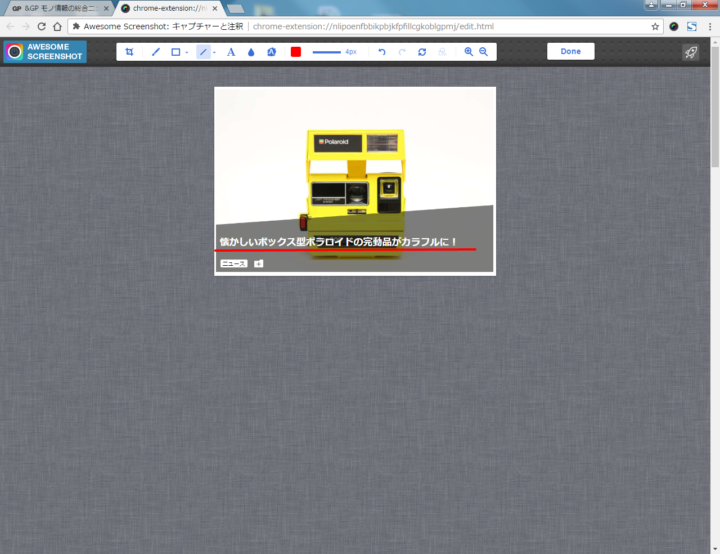
Task: Click the blue extension icon in toolbar
Action: 692,27
